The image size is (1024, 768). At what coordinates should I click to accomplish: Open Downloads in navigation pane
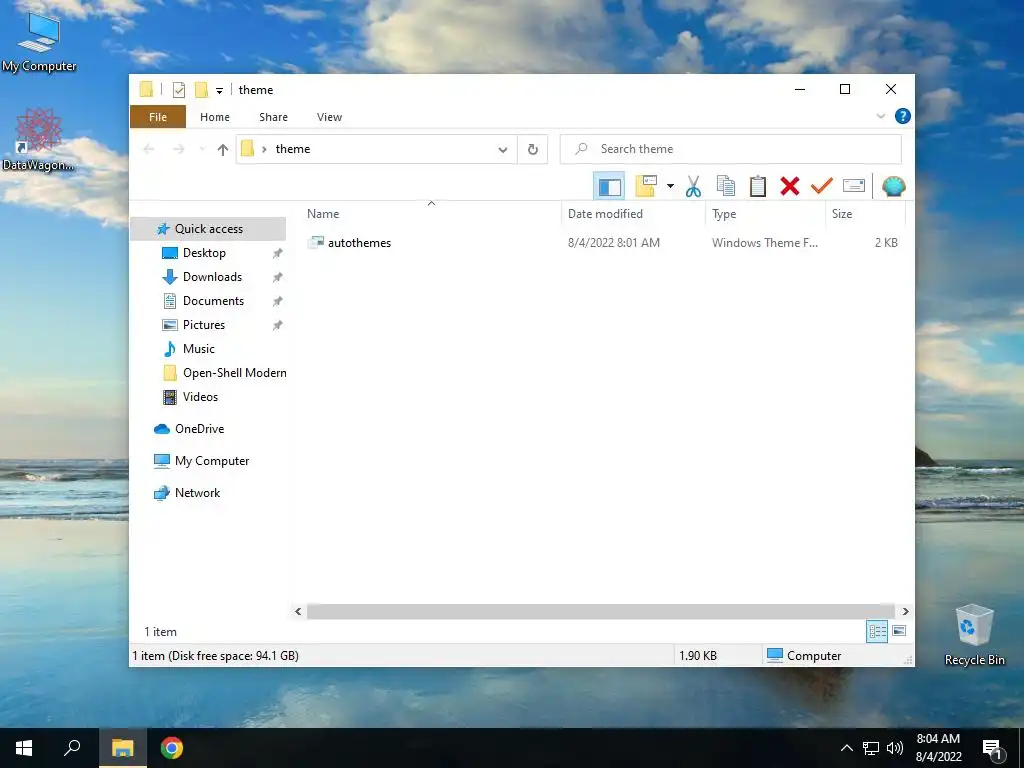pyautogui.click(x=212, y=277)
